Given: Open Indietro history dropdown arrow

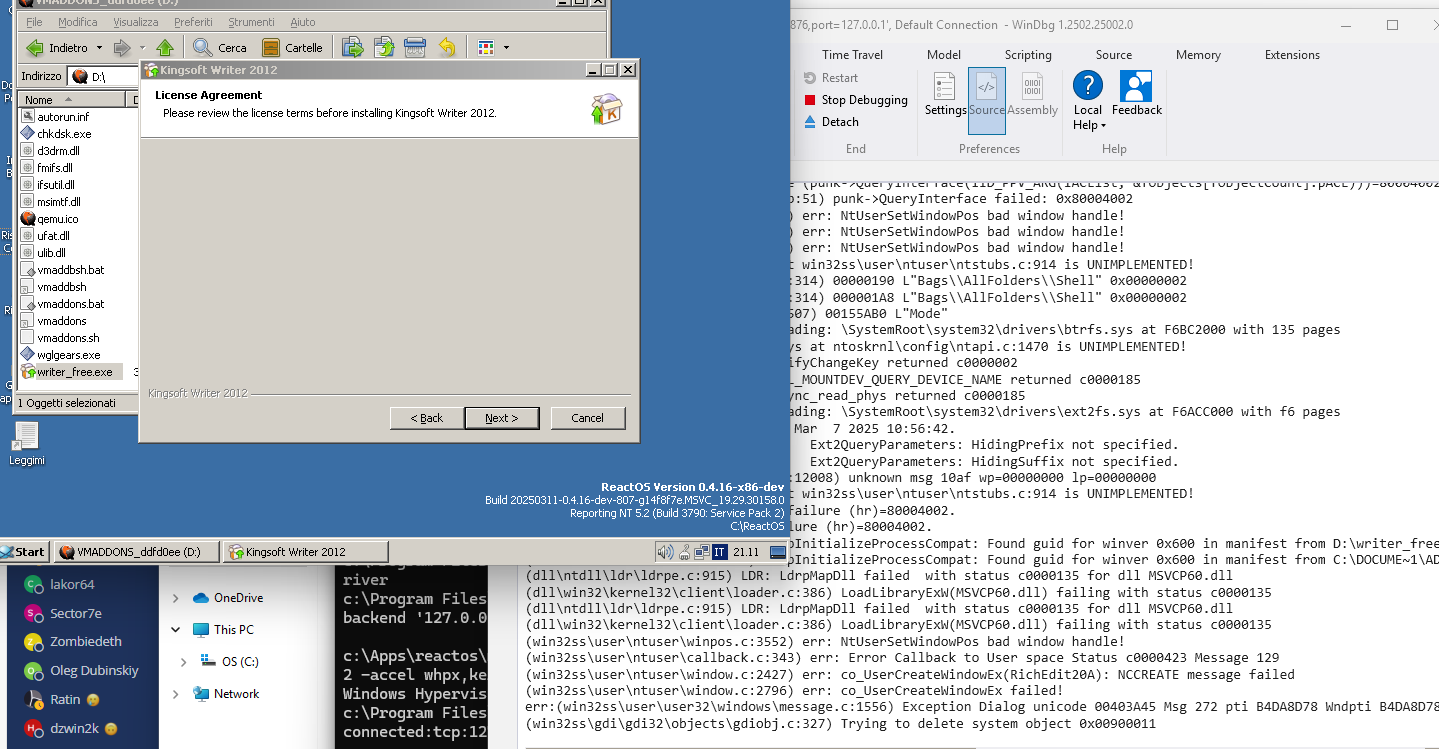Looking at the screenshot, I should pos(99,47).
